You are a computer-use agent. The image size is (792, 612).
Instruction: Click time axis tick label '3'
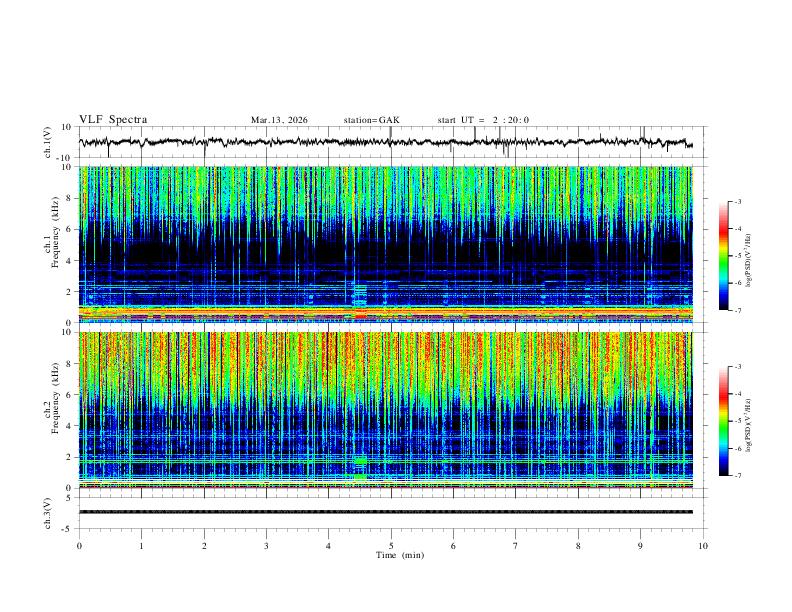click(x=266, y=546)
